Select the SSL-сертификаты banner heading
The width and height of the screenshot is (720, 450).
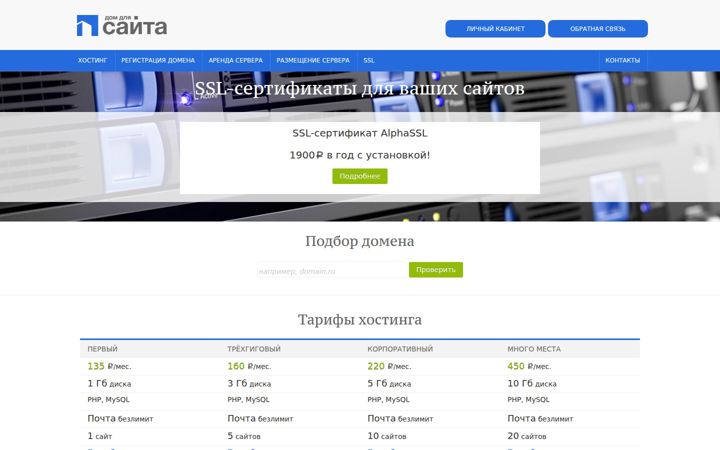click(x=360, y=88)
